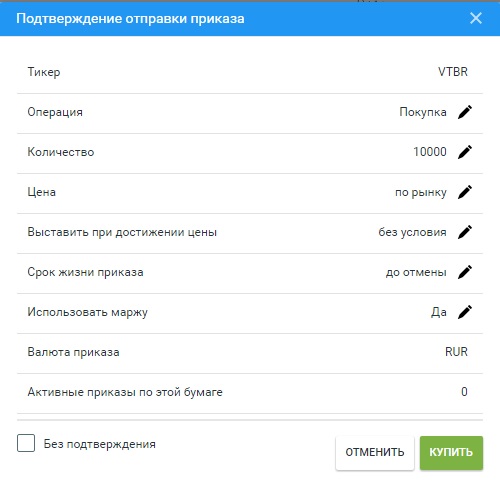Click the без условия condition value
The height and width of the screenshot is (483, 500).
coord(412,232)
